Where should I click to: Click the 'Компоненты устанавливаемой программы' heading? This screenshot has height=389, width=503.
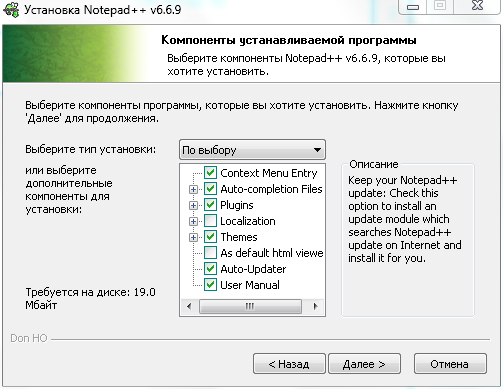tap(289, 40)
